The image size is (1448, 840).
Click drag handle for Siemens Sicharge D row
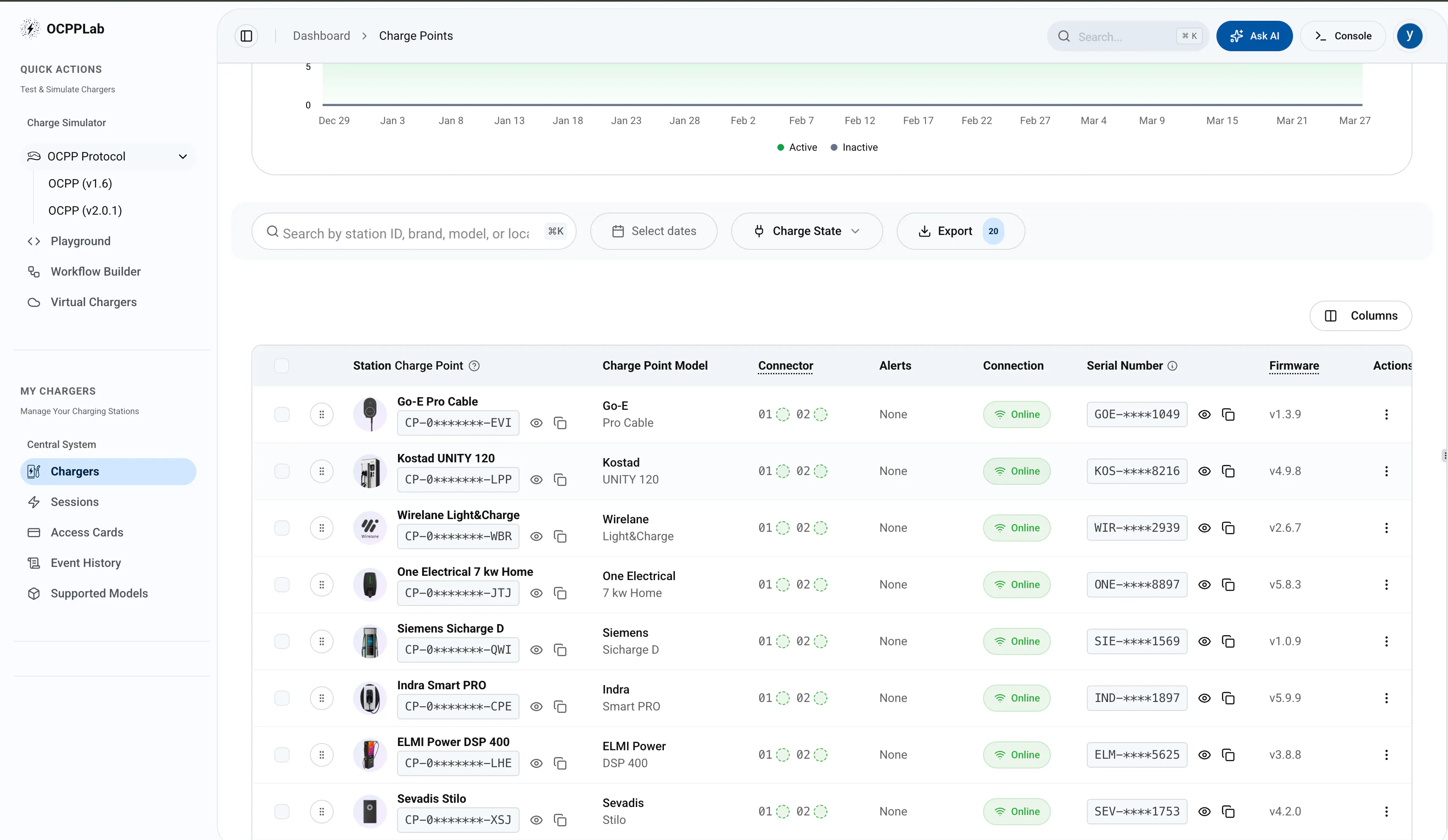click(322, 641)
